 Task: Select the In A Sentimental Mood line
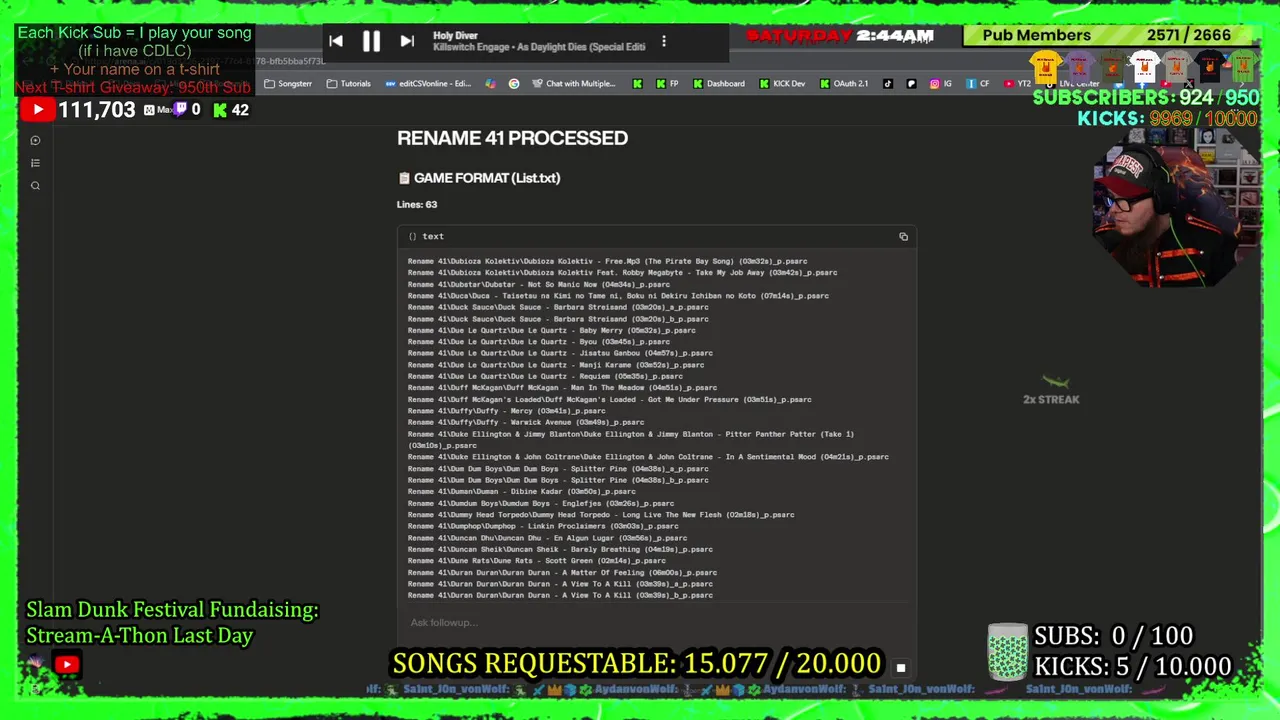pyautogui.click(x=648, y=457)
